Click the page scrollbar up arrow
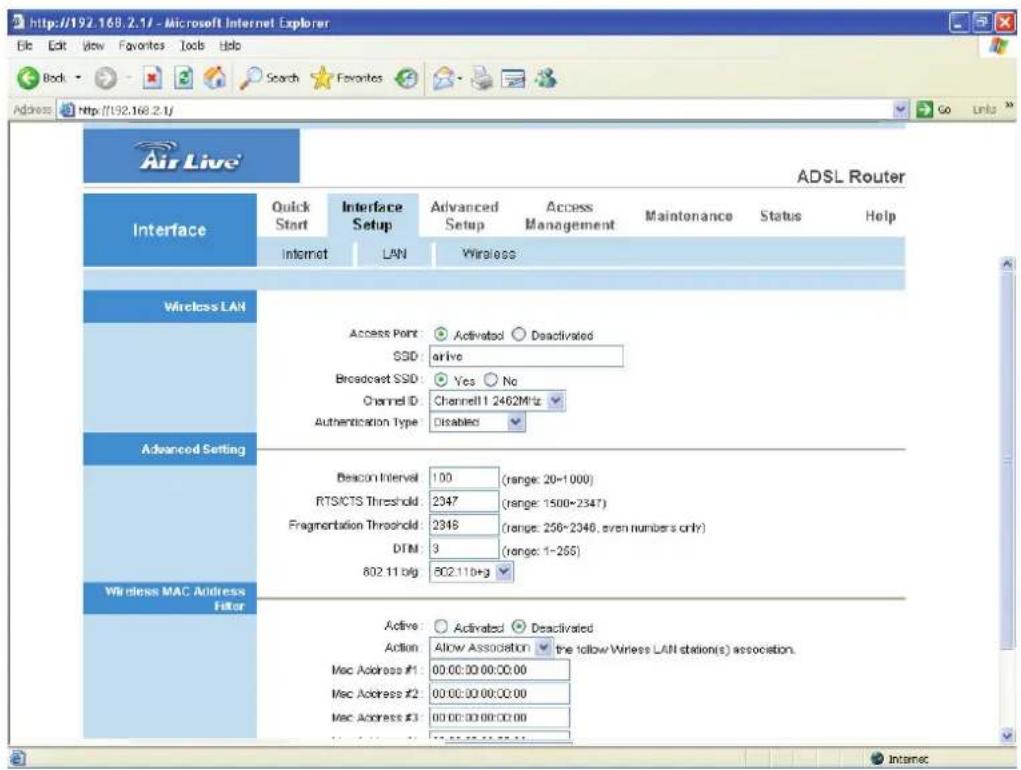1021x770 pixels. click(x=1007, y=264)
